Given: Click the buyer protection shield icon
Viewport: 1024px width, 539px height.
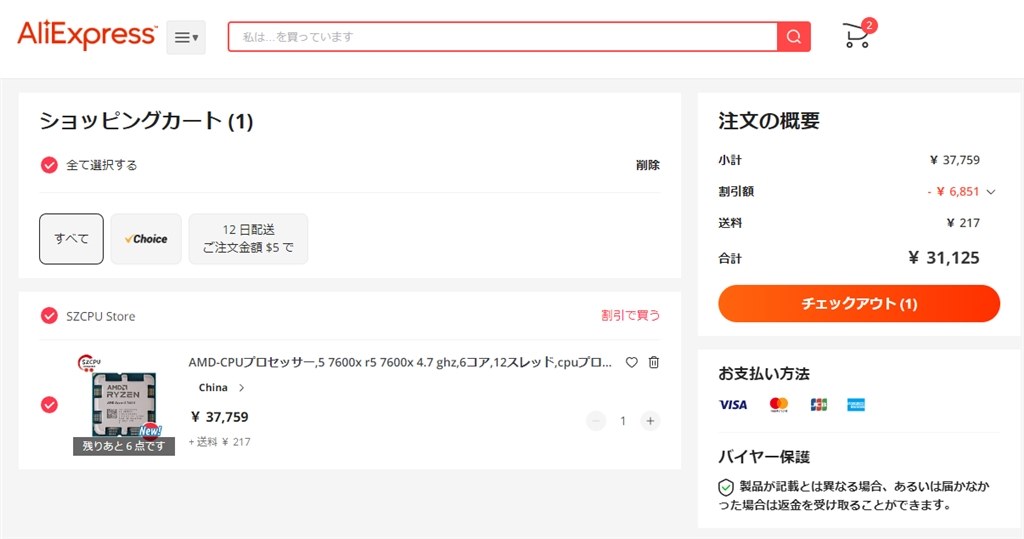Looking at the screenshot, I should [726, 487].
